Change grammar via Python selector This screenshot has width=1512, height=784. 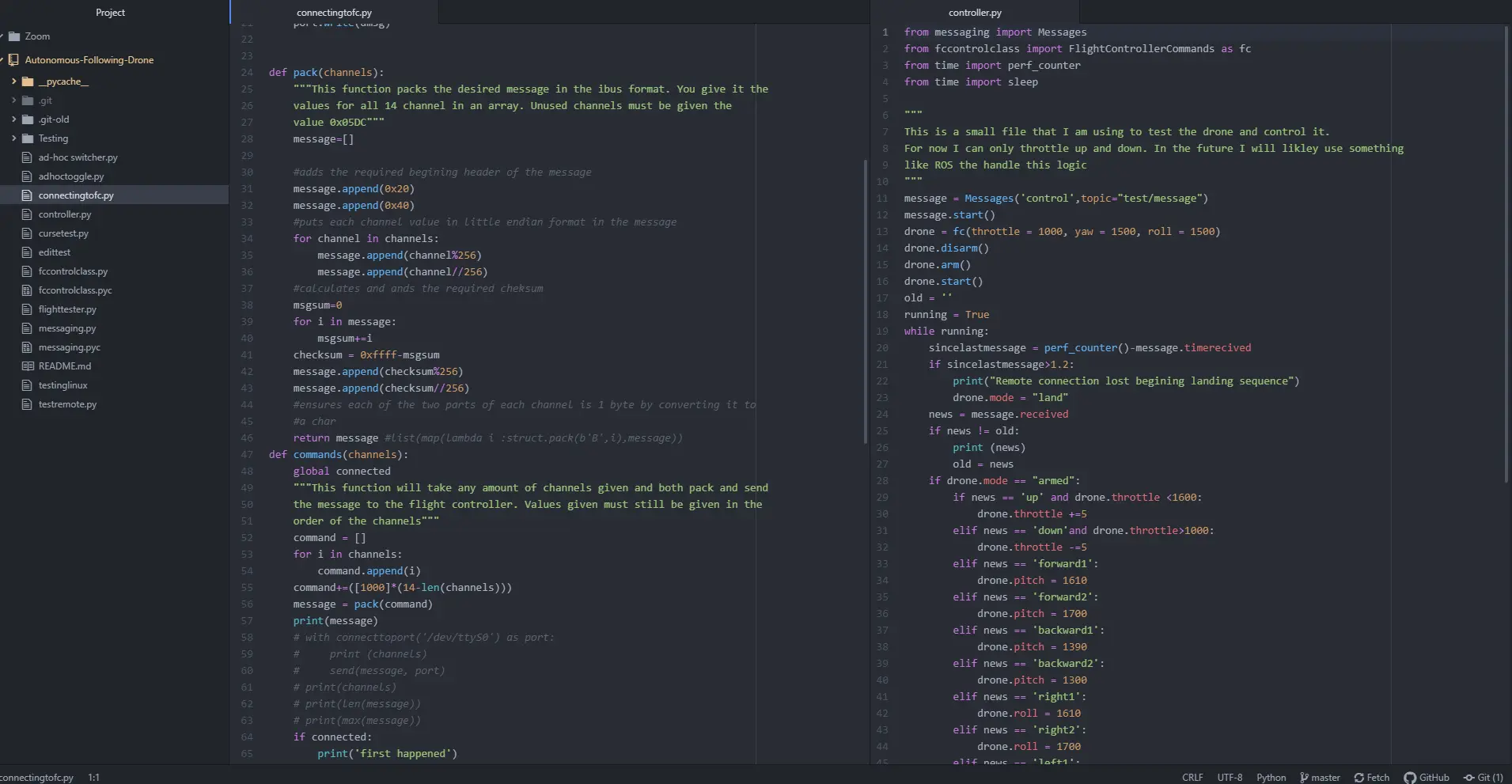pyautogui.click(x=1271, y=778)
